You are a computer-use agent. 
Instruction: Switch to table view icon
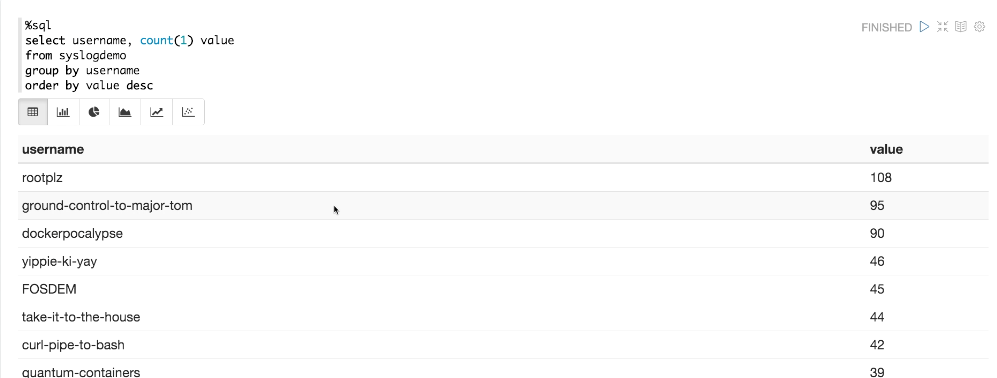point(33,112)
